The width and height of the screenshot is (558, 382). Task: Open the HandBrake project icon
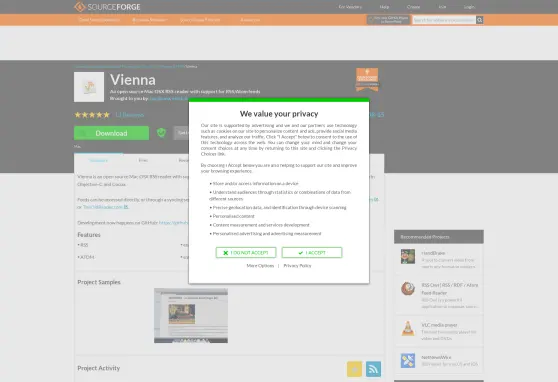click(x=408, y=256)
